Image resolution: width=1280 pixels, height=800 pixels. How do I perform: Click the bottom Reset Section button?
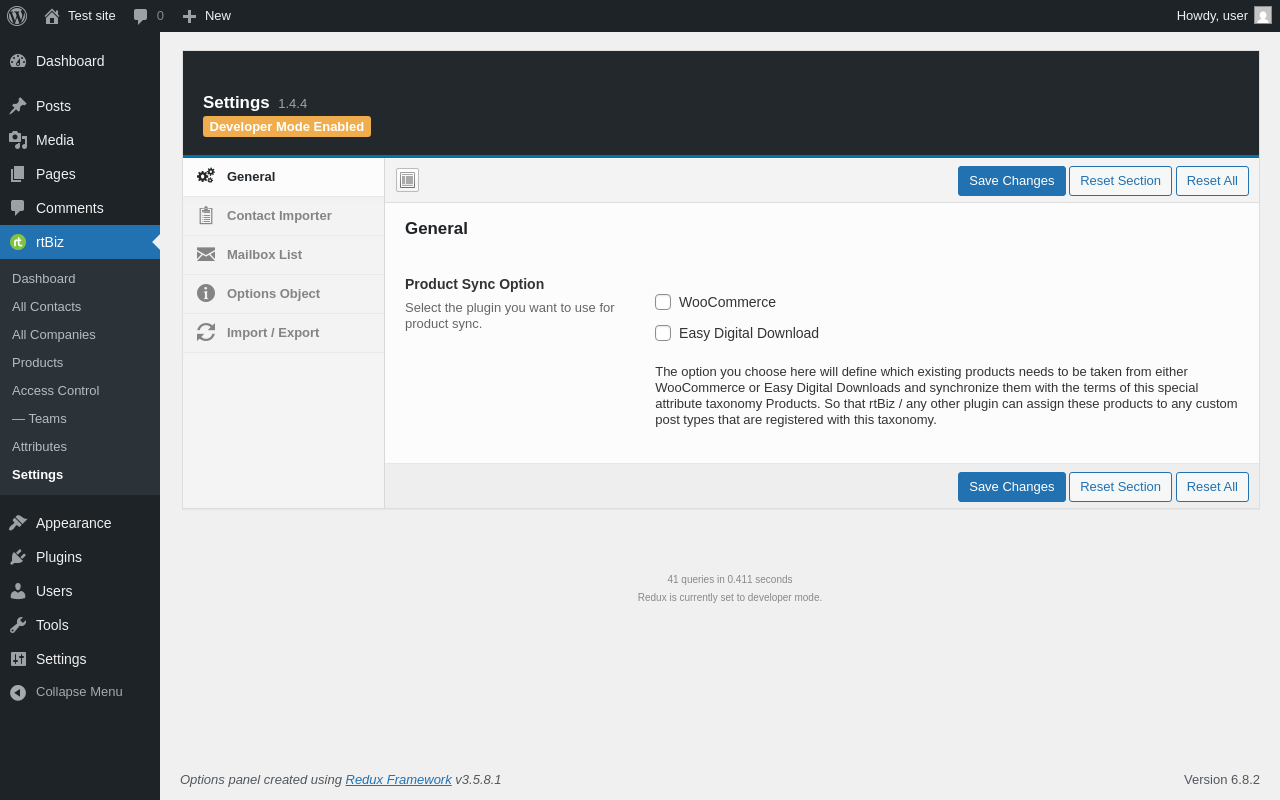click(x=1120, y=487)
